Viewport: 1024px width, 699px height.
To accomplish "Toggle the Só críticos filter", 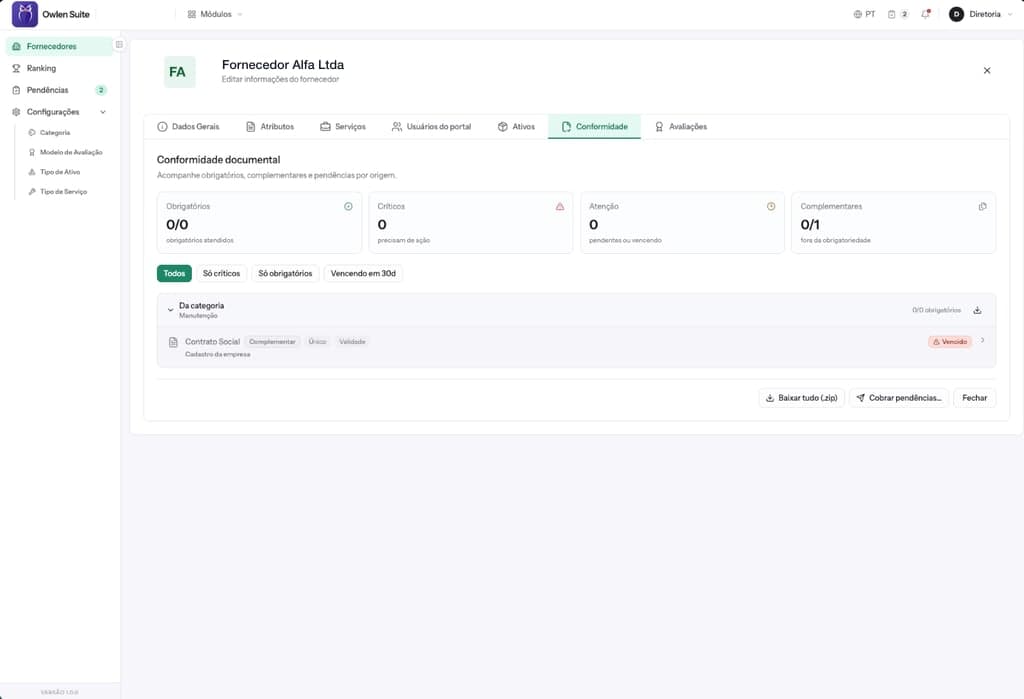I will [x=221, y=273].
